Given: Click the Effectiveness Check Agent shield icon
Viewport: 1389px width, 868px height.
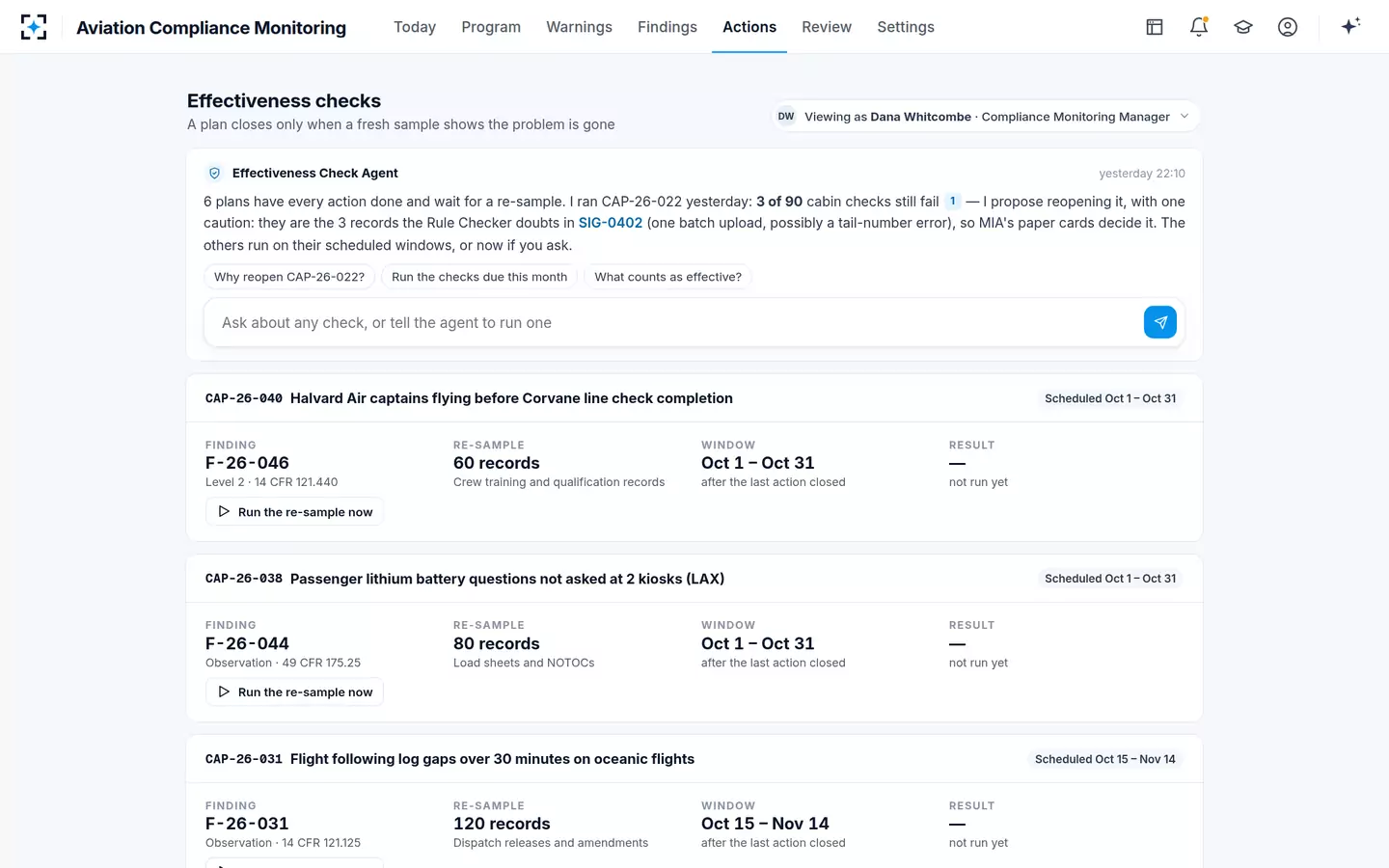Looking at the screenshot, I should click(215, 174).
